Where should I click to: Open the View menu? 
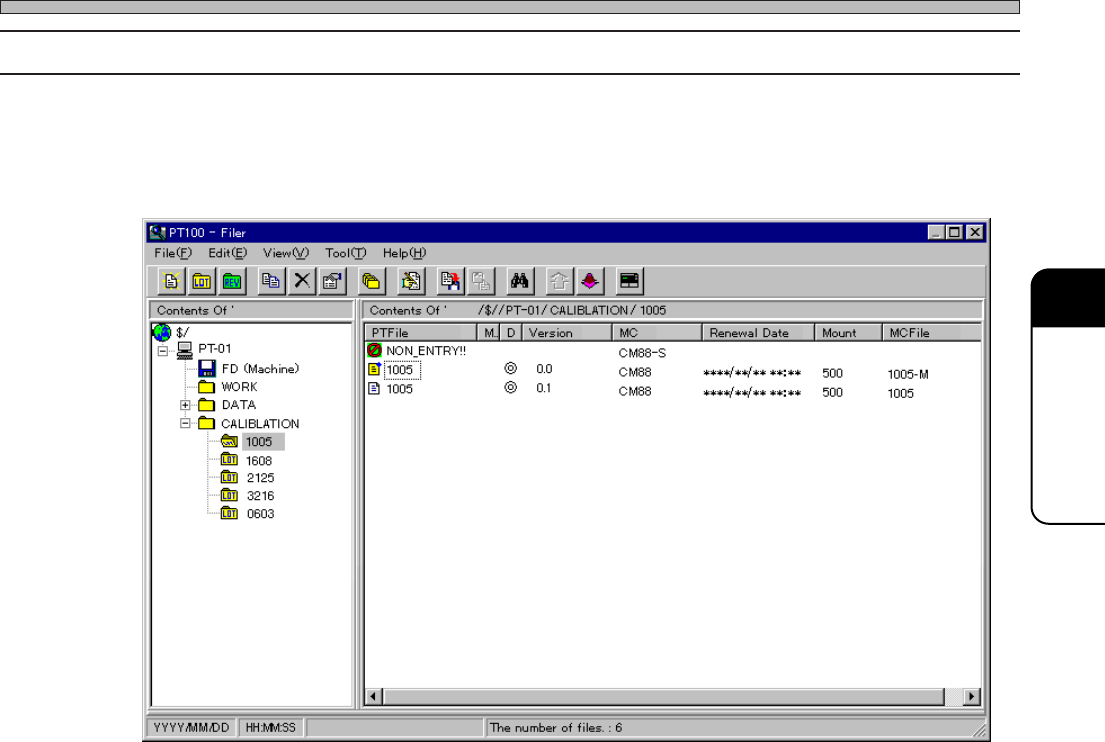286,253
